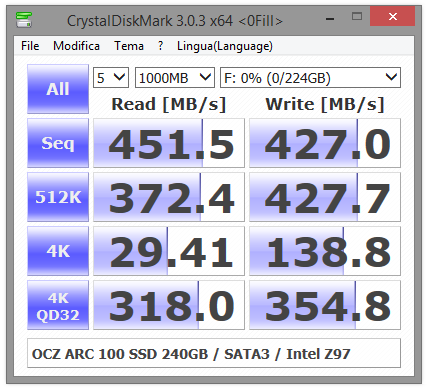Open the Tema menu
Screen dimensions: 427x391
[x=129, y=46]
